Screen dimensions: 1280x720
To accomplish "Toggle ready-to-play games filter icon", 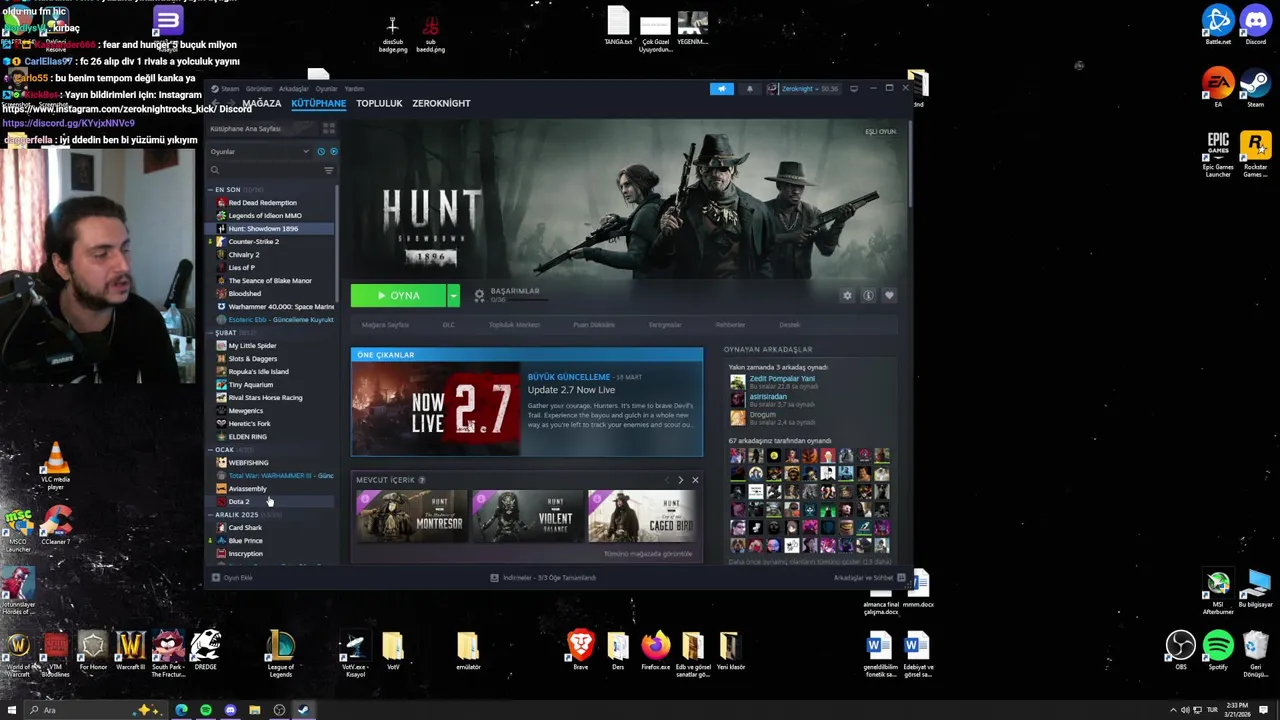I will click(333, 152).
